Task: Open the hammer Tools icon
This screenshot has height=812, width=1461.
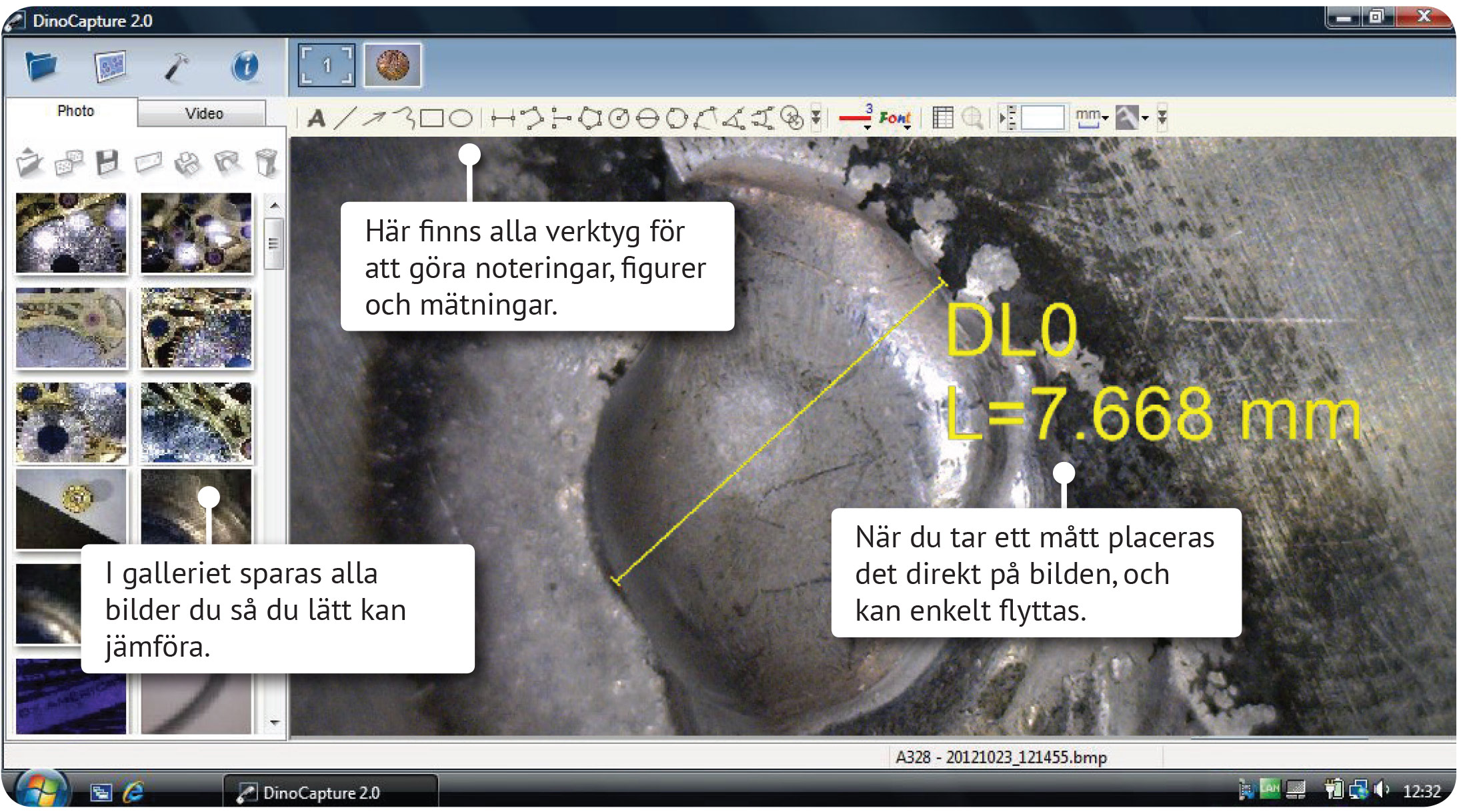Action: (177, 67)
